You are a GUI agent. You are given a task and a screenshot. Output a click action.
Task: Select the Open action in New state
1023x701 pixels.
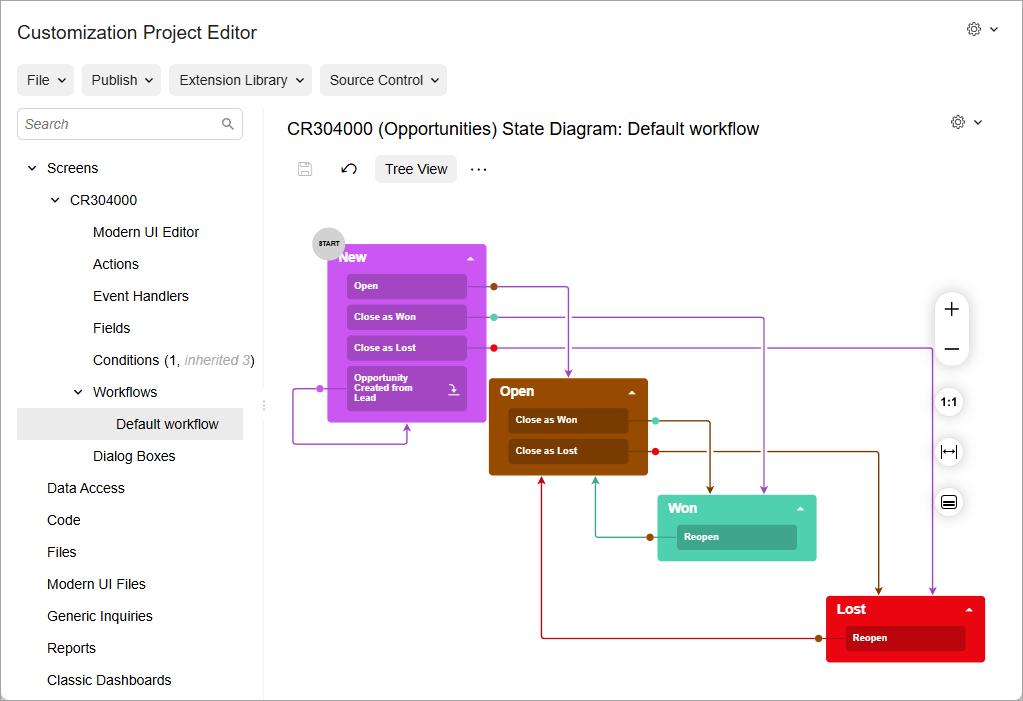coord(406,286)
